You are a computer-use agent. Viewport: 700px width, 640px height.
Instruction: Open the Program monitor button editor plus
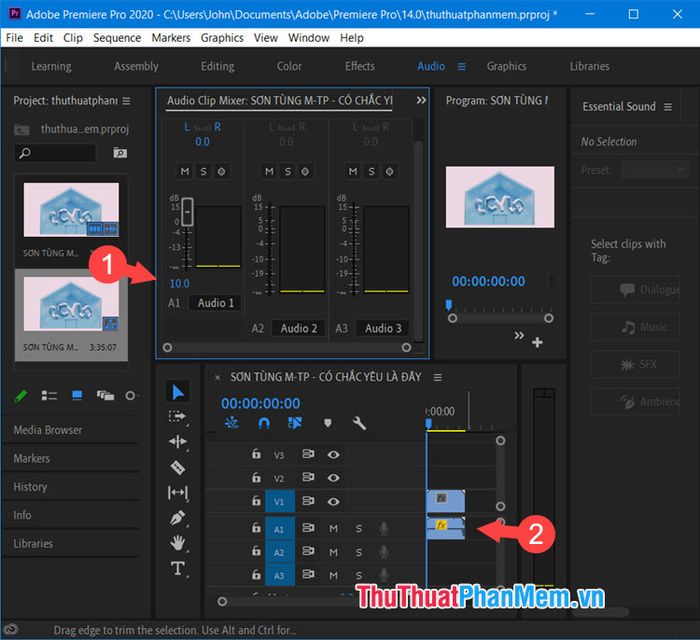pos(538,342)
